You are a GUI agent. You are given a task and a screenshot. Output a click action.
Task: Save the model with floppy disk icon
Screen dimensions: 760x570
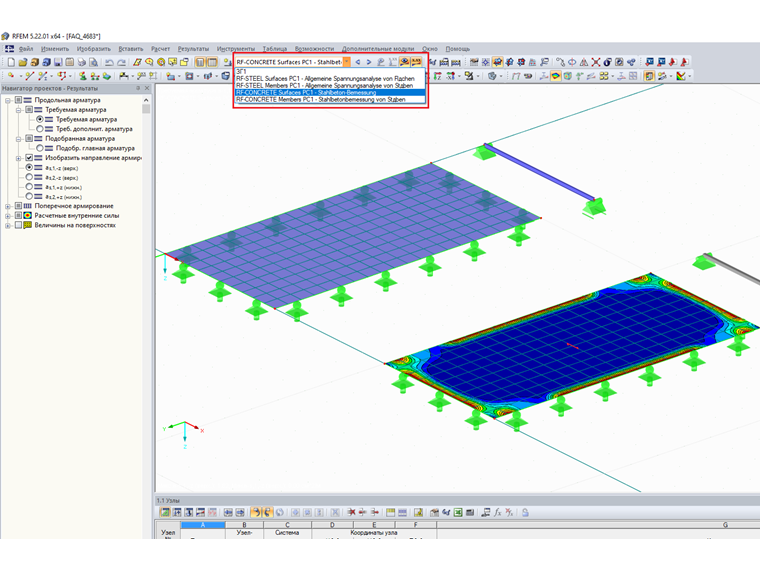click(58, 62)
